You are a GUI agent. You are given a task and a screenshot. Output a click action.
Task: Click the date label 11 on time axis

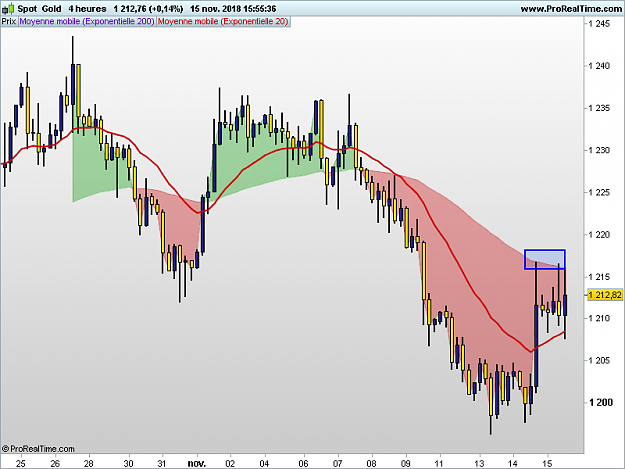(439, 463)
